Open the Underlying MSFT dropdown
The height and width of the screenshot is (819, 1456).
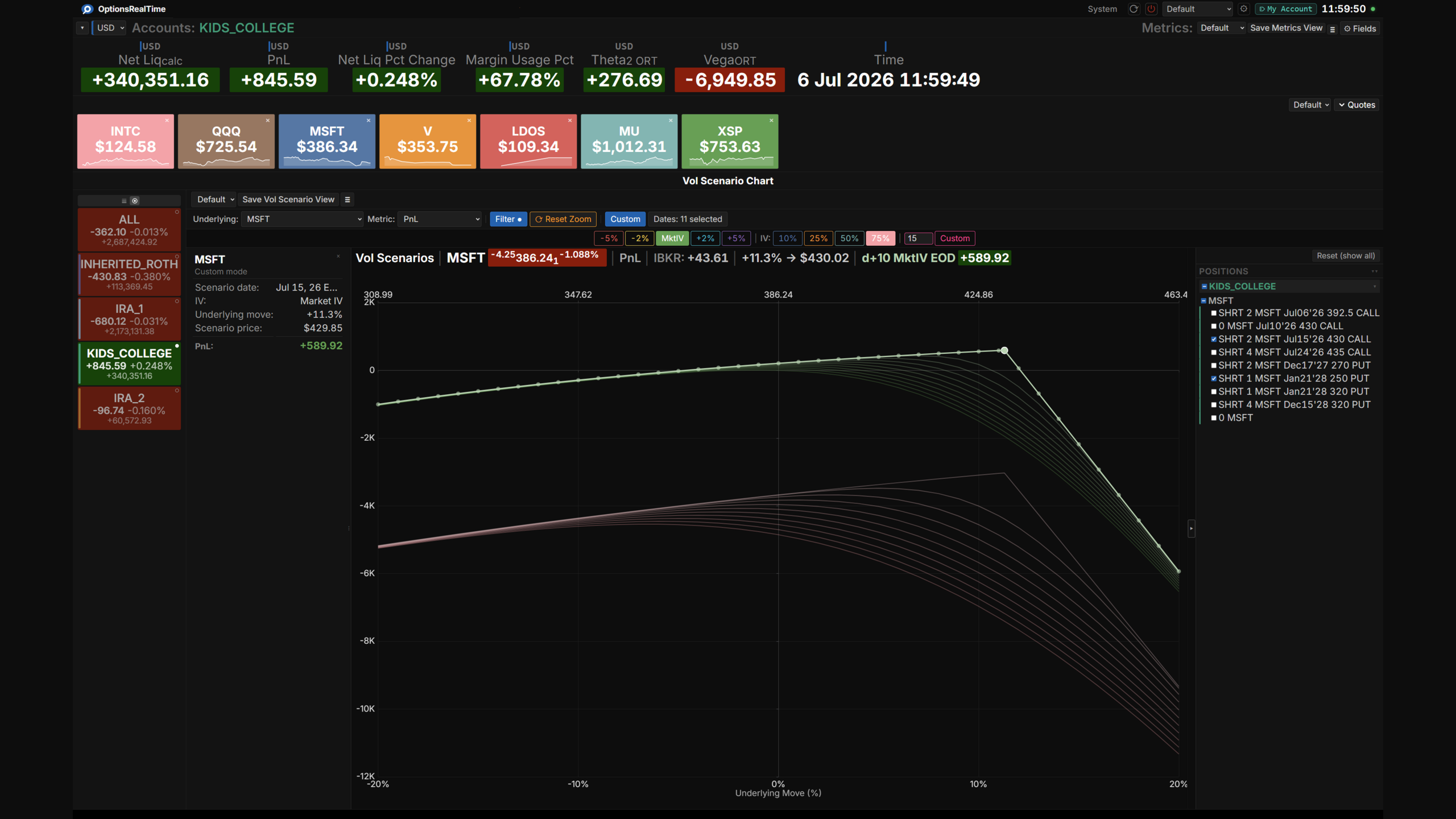pos(302,219)
